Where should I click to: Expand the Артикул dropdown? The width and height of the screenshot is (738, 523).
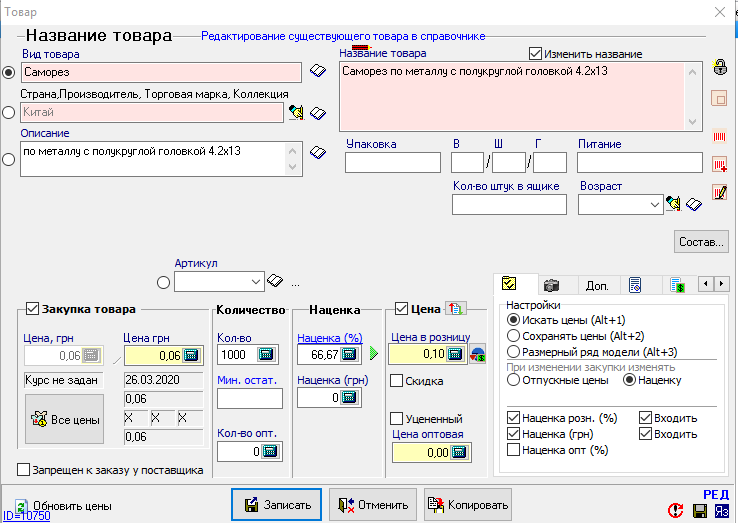(257, 282)
